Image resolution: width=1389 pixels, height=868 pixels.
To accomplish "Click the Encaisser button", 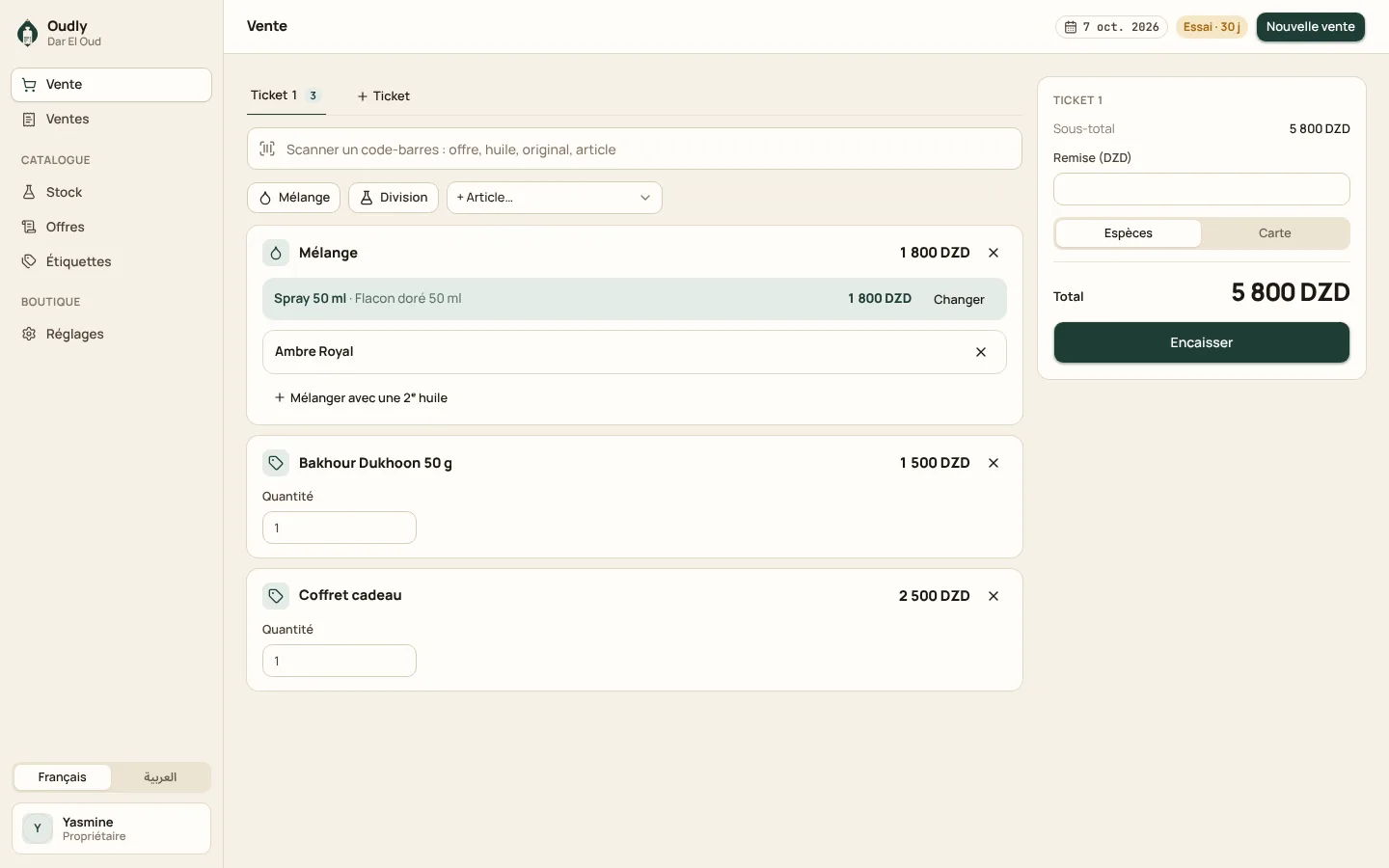I will pos(1201,342).
